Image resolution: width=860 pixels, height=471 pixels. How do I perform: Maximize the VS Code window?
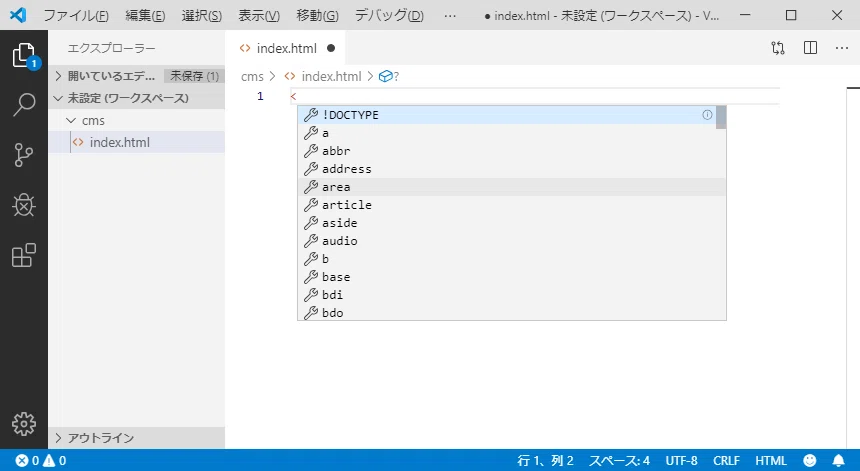click(791, 15)
